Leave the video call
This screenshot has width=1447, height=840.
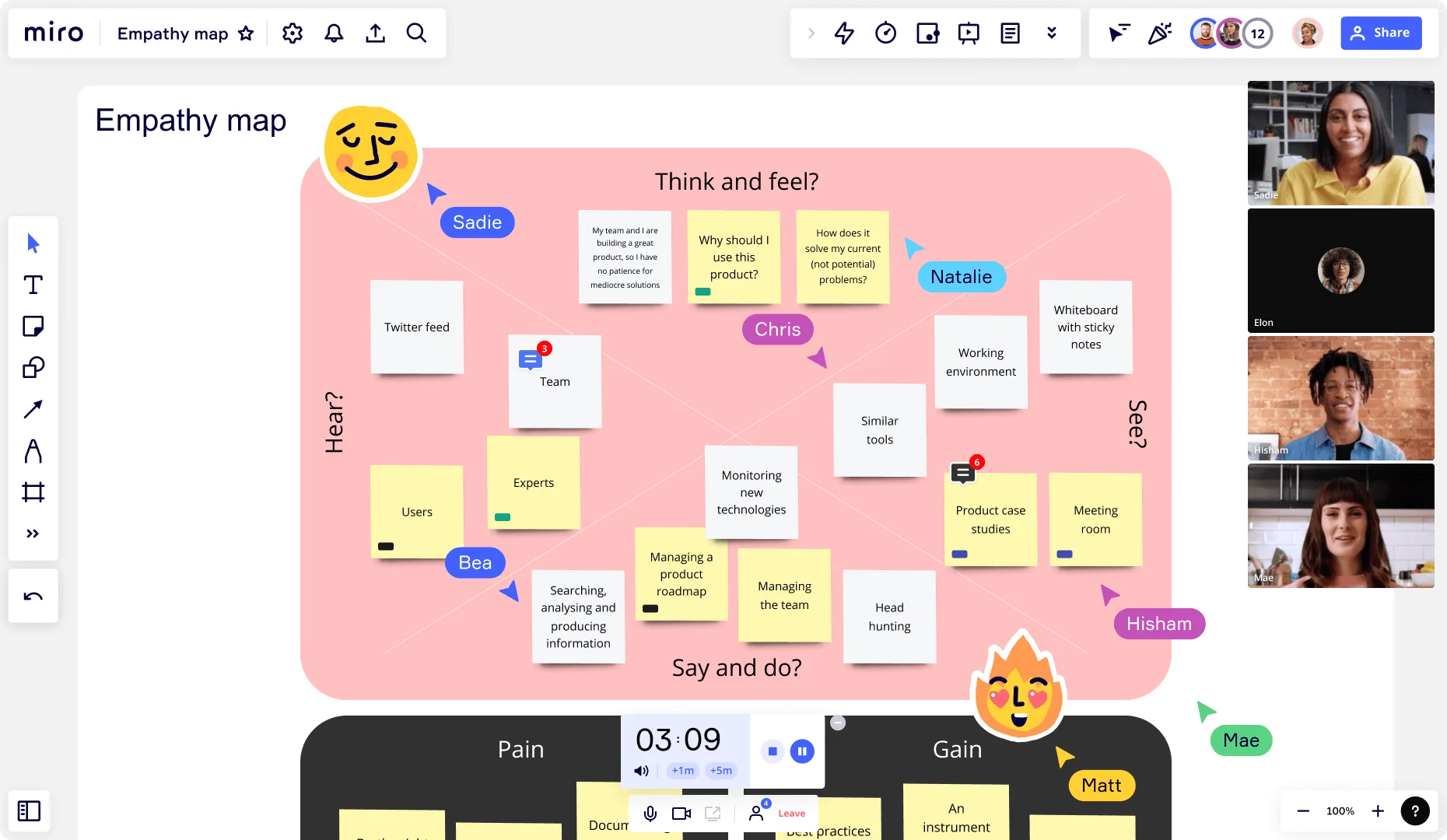pos(792,814)
